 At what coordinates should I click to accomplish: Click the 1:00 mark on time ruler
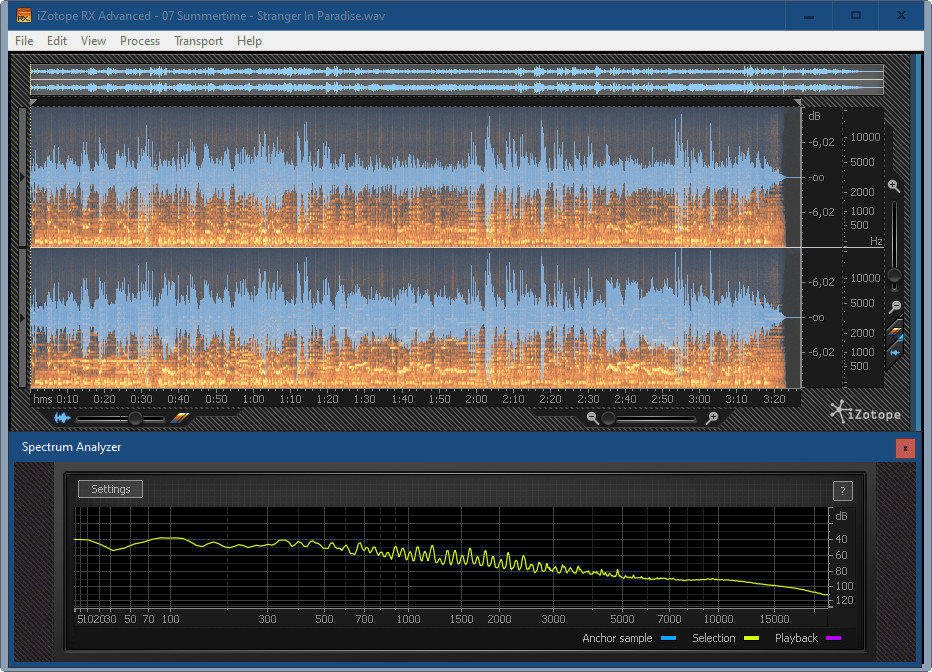[254, 399]
